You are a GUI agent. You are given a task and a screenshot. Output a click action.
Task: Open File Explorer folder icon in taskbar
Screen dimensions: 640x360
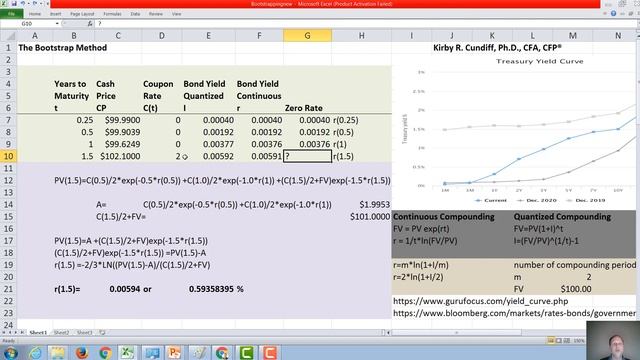[58, 353]
